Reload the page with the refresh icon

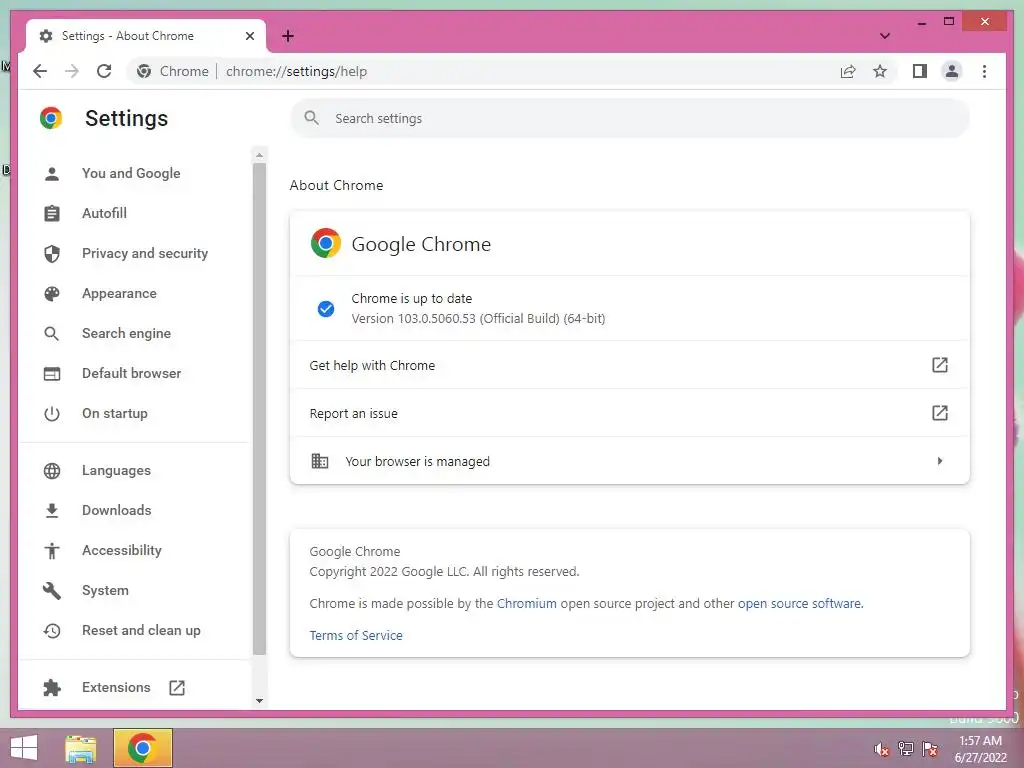point(104,71)
